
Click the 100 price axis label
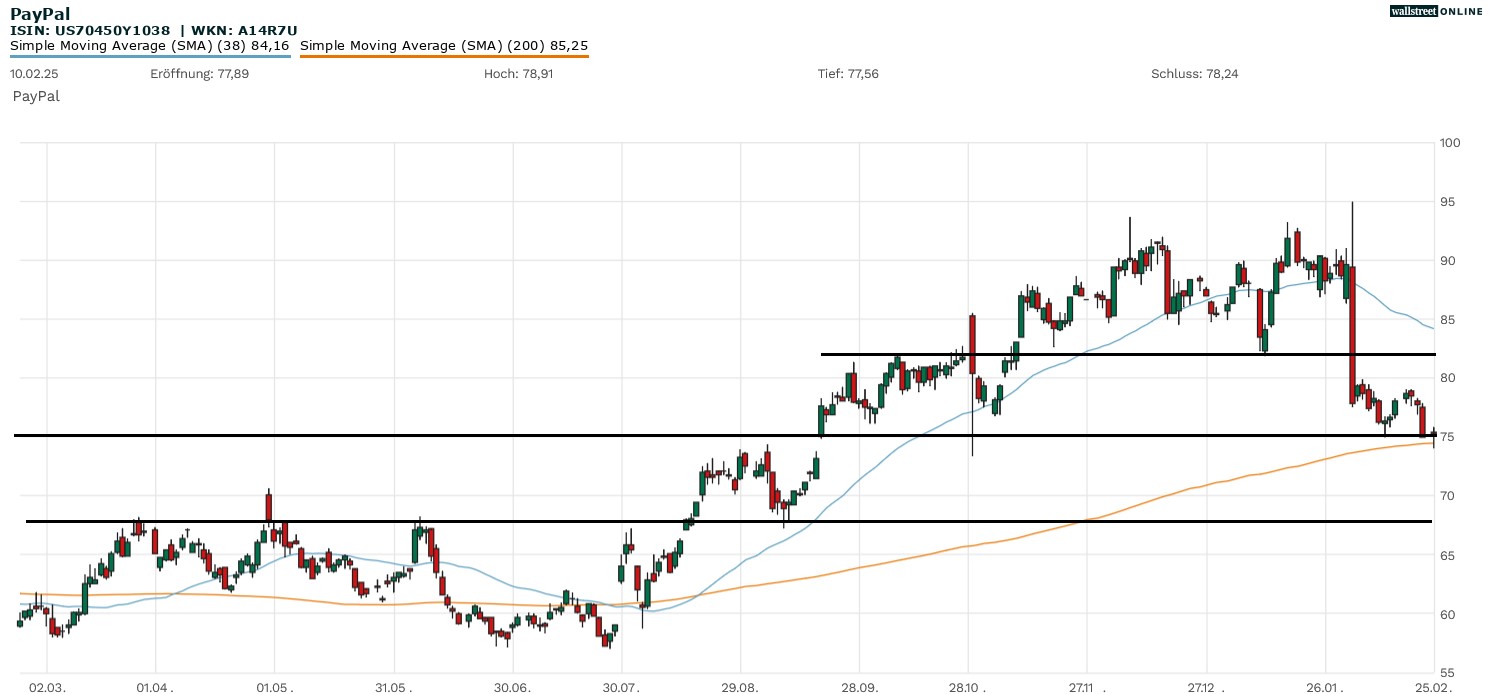click(1450, 143)
